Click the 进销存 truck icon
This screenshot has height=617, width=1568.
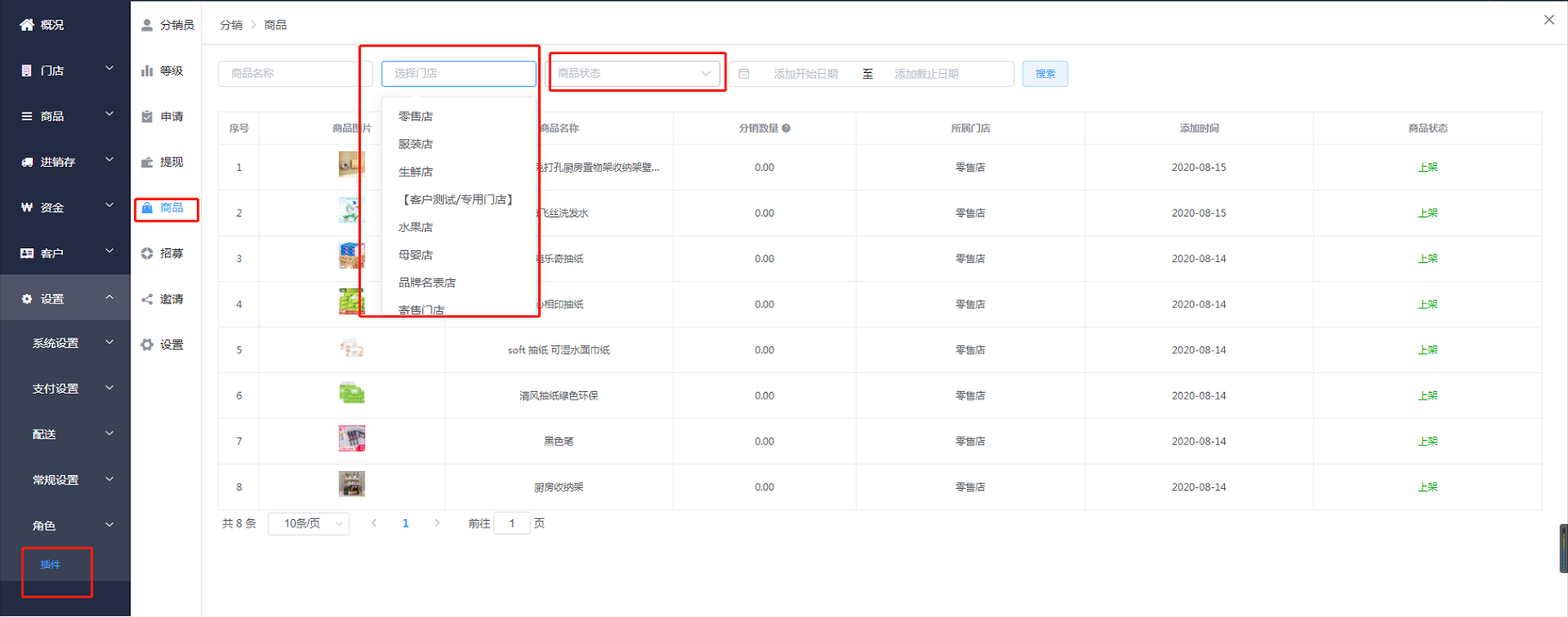pyautogui.click(x=27, y=162)
